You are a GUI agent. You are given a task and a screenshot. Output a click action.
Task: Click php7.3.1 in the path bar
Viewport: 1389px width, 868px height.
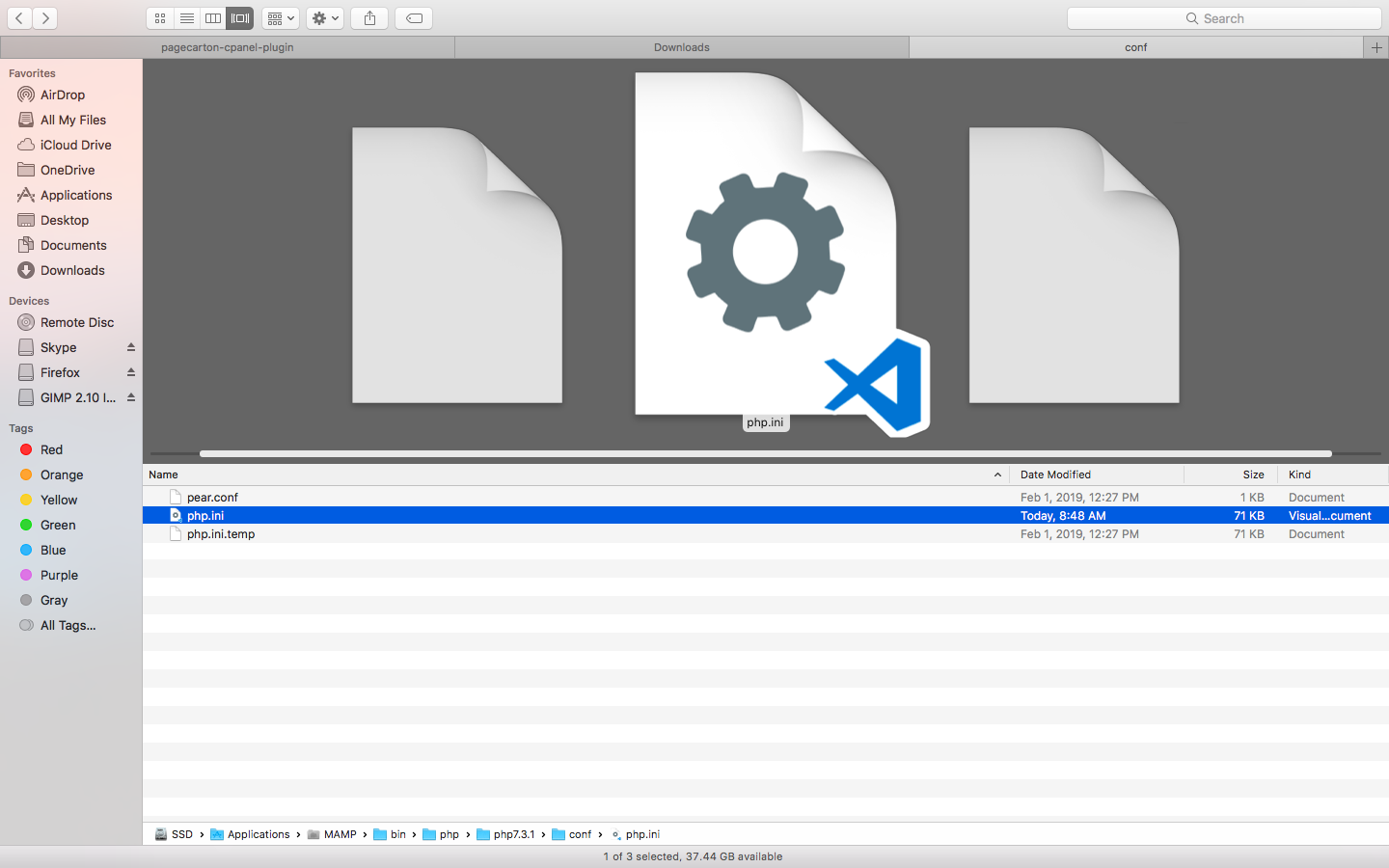coord(505,834)
